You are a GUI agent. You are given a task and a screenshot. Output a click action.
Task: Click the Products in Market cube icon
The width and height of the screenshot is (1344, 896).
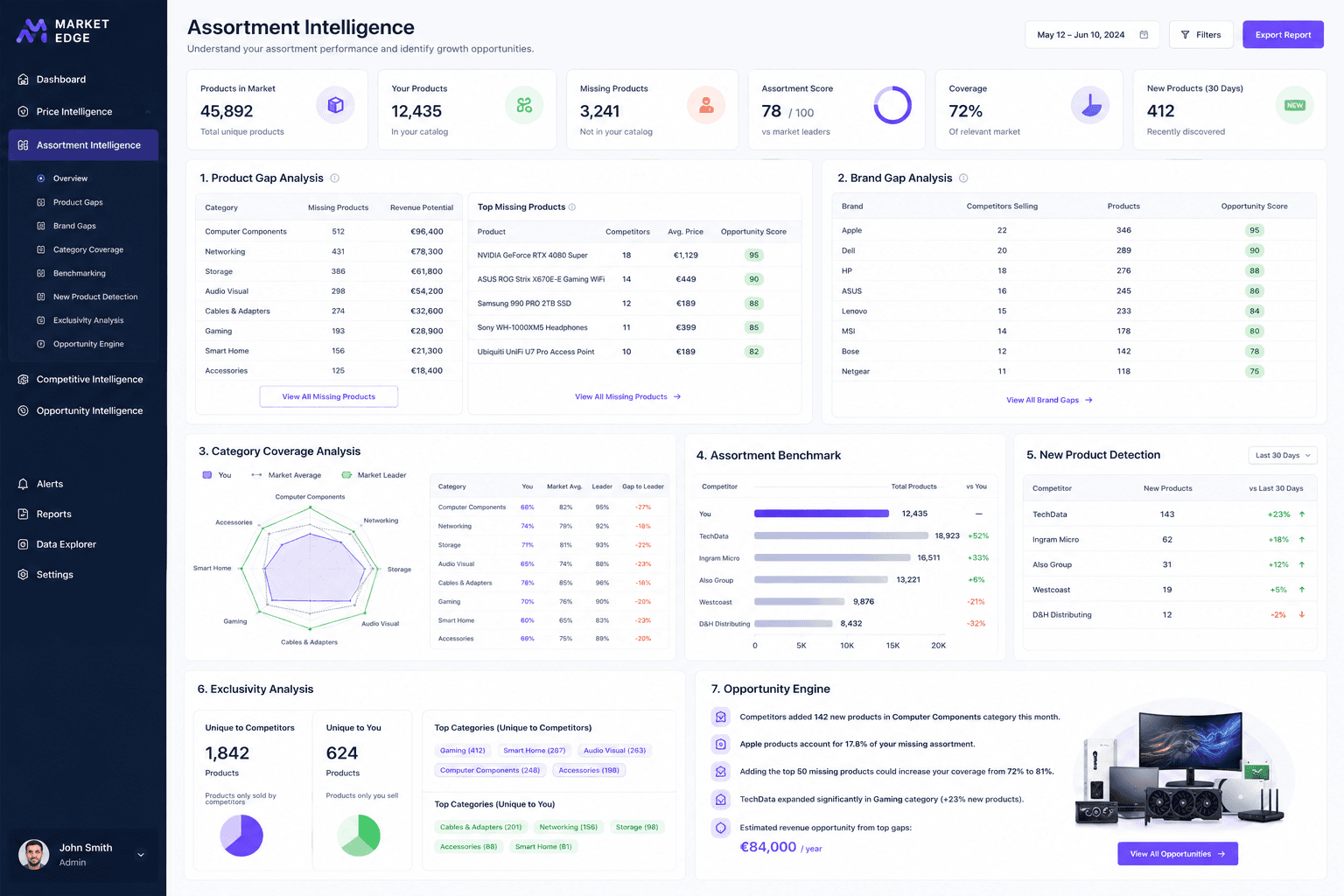click(x=335, y=106)
